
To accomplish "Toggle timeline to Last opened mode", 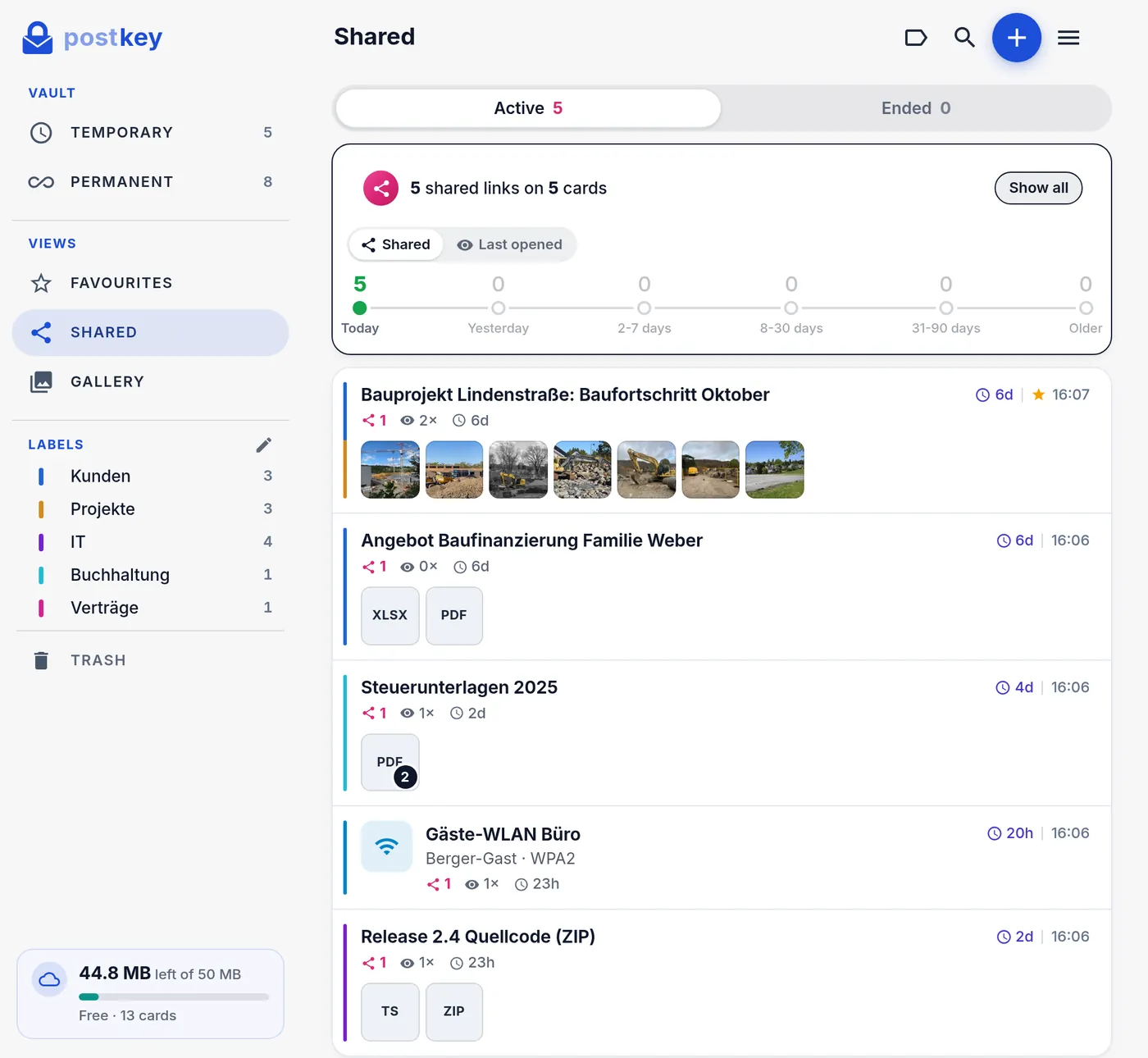I will click(510, 244).
